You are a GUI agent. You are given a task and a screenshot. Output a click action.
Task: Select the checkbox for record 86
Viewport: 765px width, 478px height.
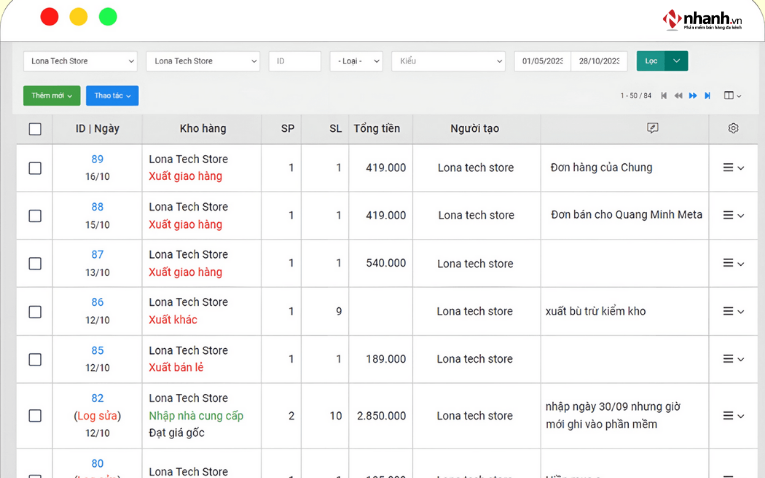tap(35, 312)
